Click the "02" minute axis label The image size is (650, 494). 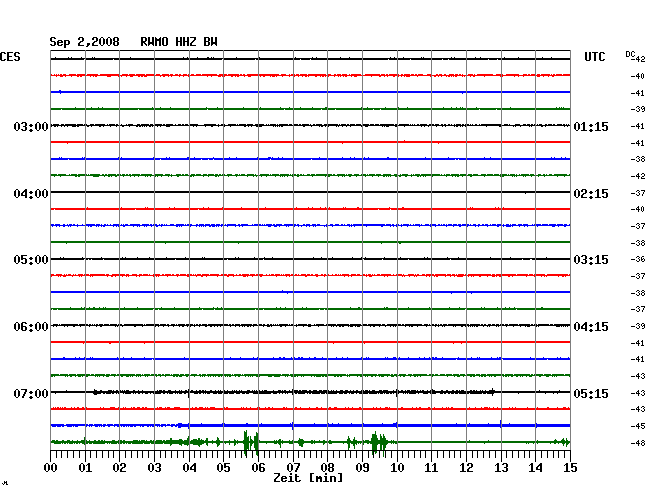coord(119,468)
